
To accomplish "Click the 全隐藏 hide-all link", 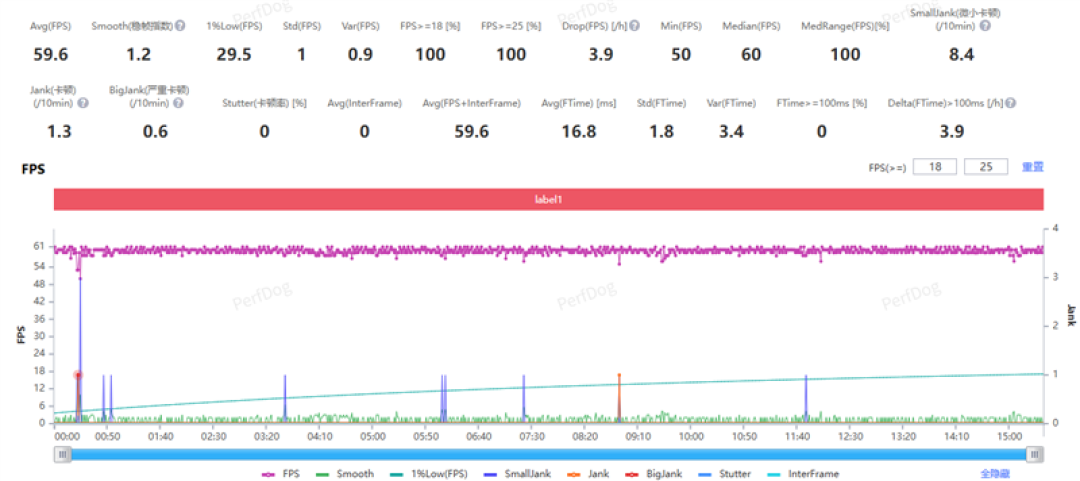I will tap(995, 474).
